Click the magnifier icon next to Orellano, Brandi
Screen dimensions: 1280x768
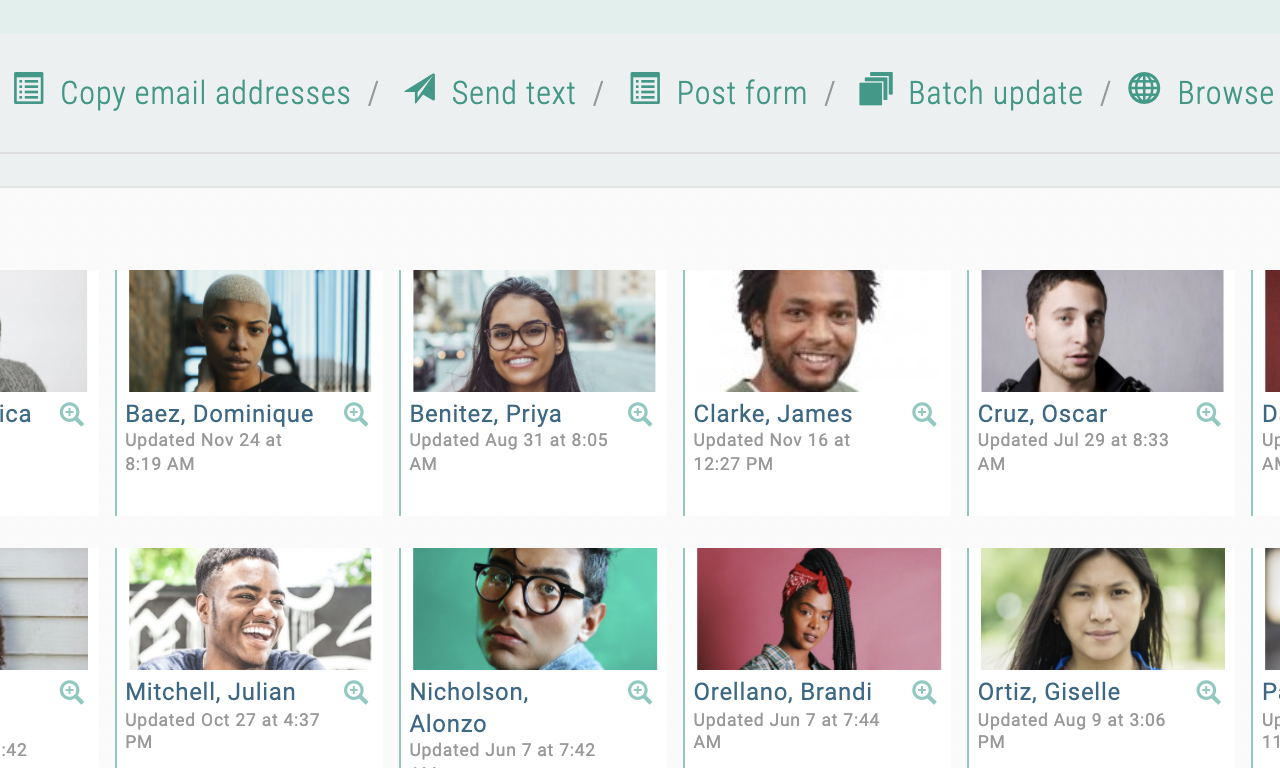(x=924, y=692)
